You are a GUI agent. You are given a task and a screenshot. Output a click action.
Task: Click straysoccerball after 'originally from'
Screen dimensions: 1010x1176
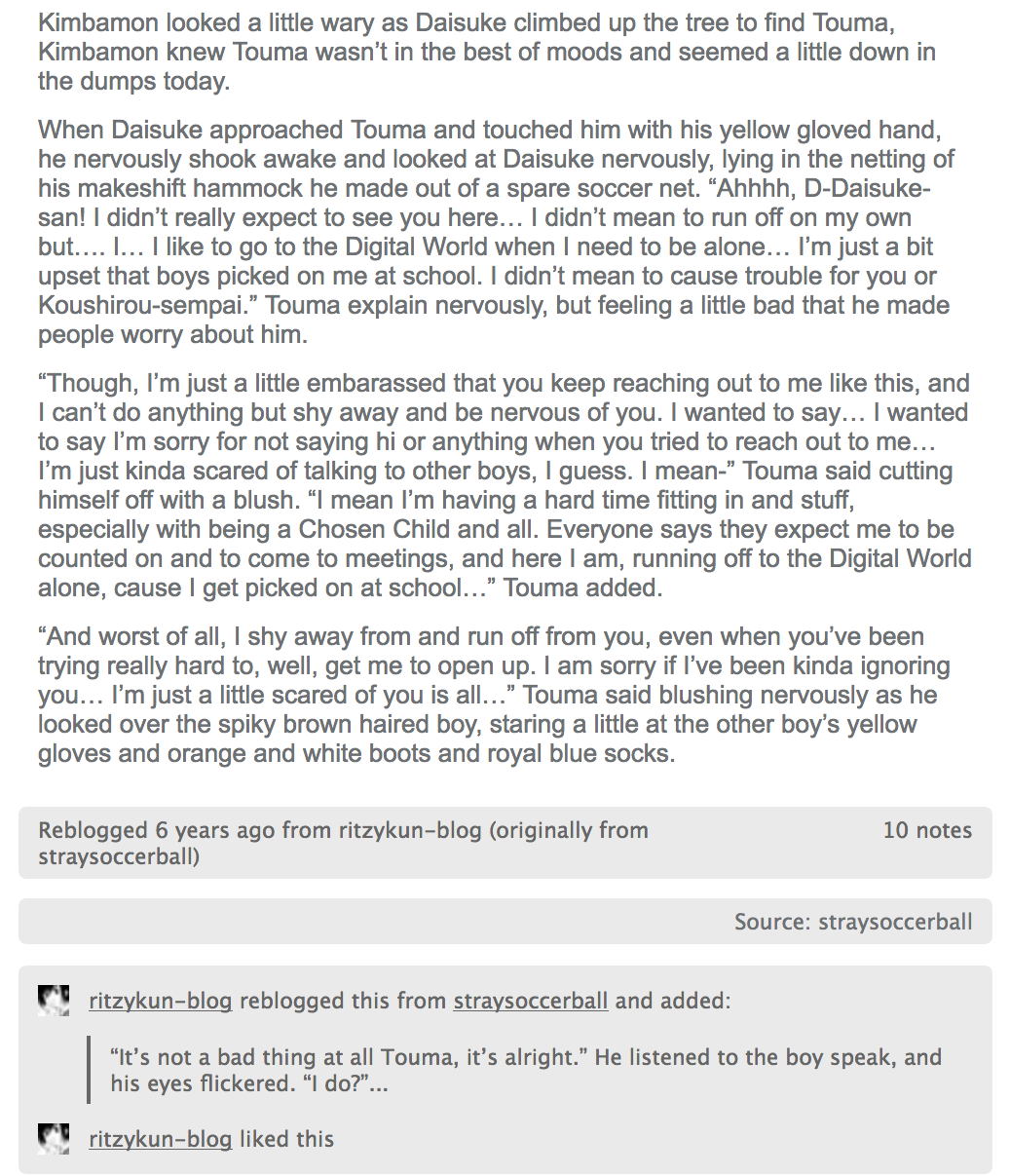119,857
